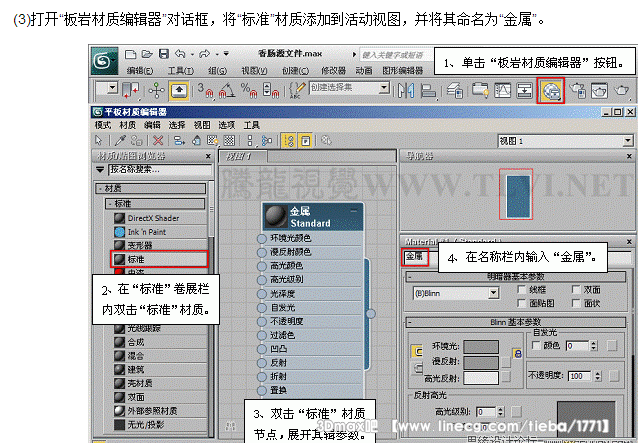Image resolution: width=638 pixels, height=443 pixels.
Task: Click the New file icon
Action: click(x=130, y=54)
